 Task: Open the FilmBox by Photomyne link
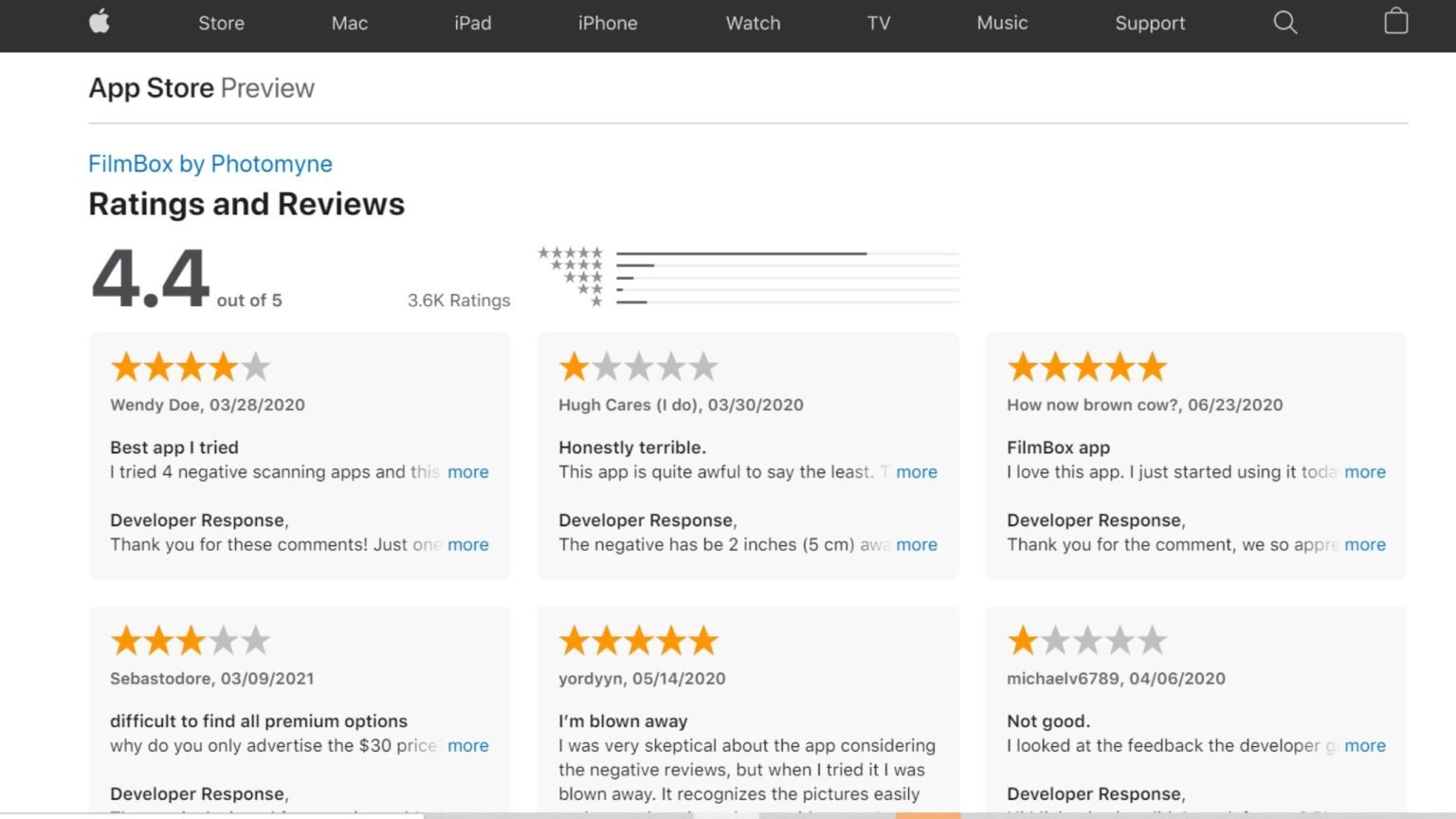210,164
